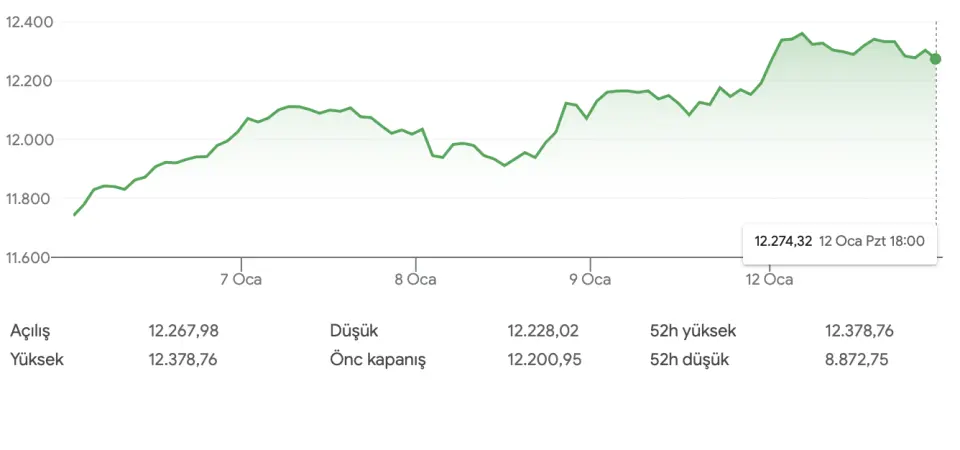The height and width of the screenshot is (450, 960).
Task: Click the 12.200 y-axis label
Action: click(30, 81)
